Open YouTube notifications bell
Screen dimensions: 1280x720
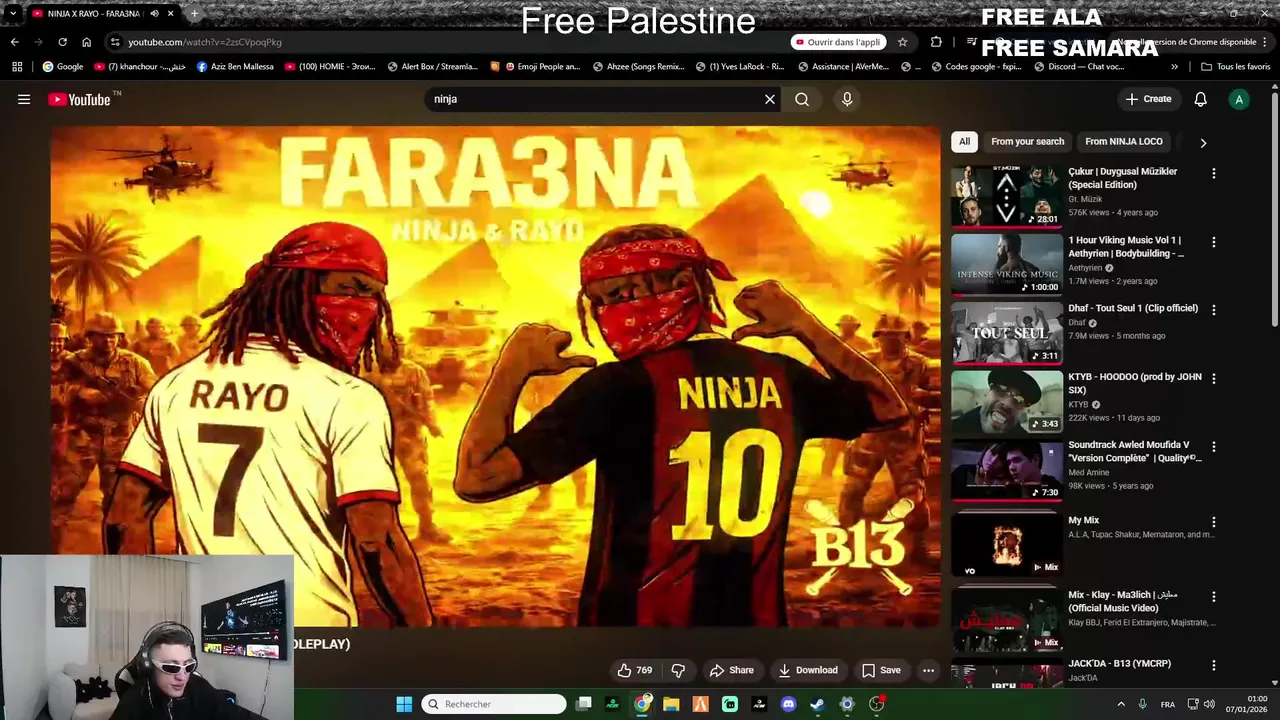(1201, 99)
